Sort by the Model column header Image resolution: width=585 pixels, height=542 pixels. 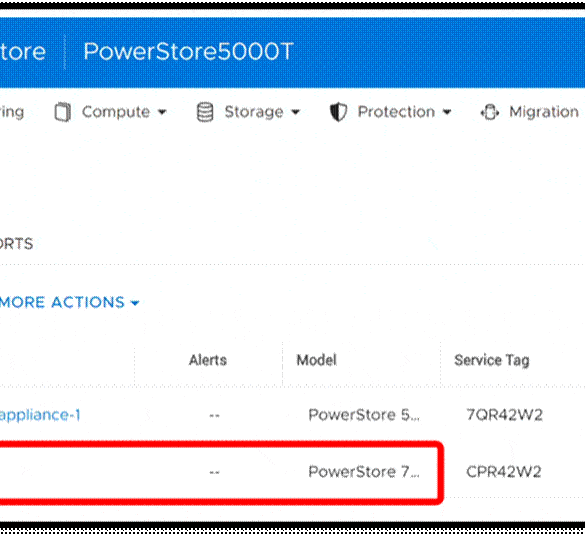316,360
